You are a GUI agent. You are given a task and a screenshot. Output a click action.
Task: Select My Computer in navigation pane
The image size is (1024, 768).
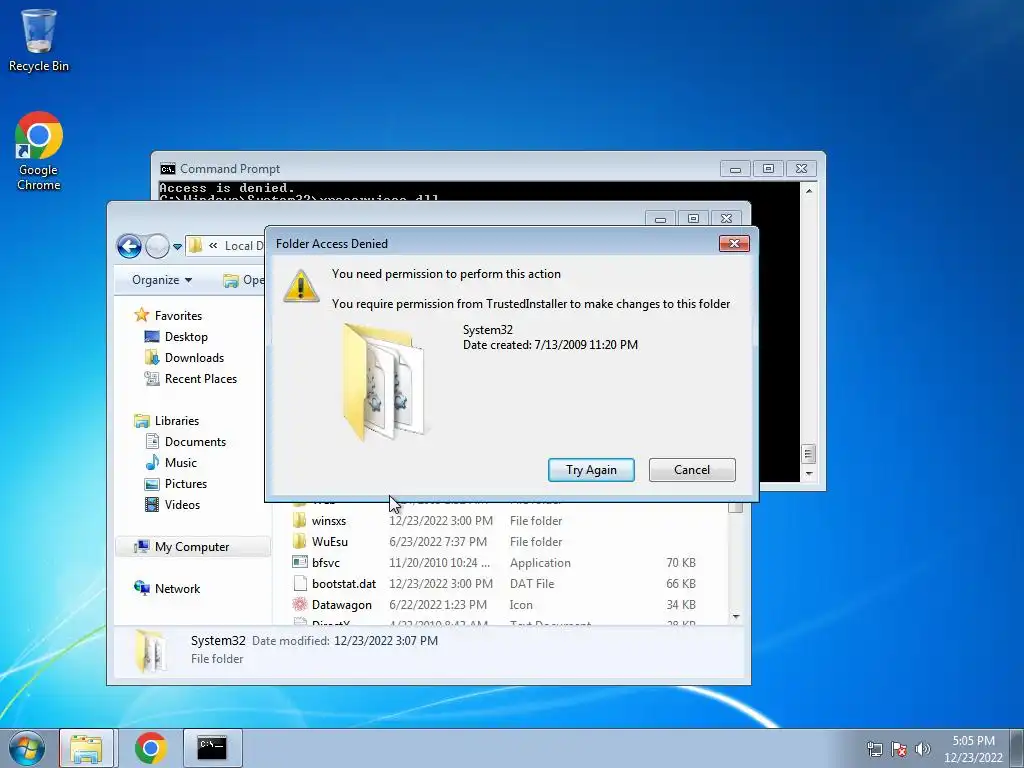coord(193,547)
